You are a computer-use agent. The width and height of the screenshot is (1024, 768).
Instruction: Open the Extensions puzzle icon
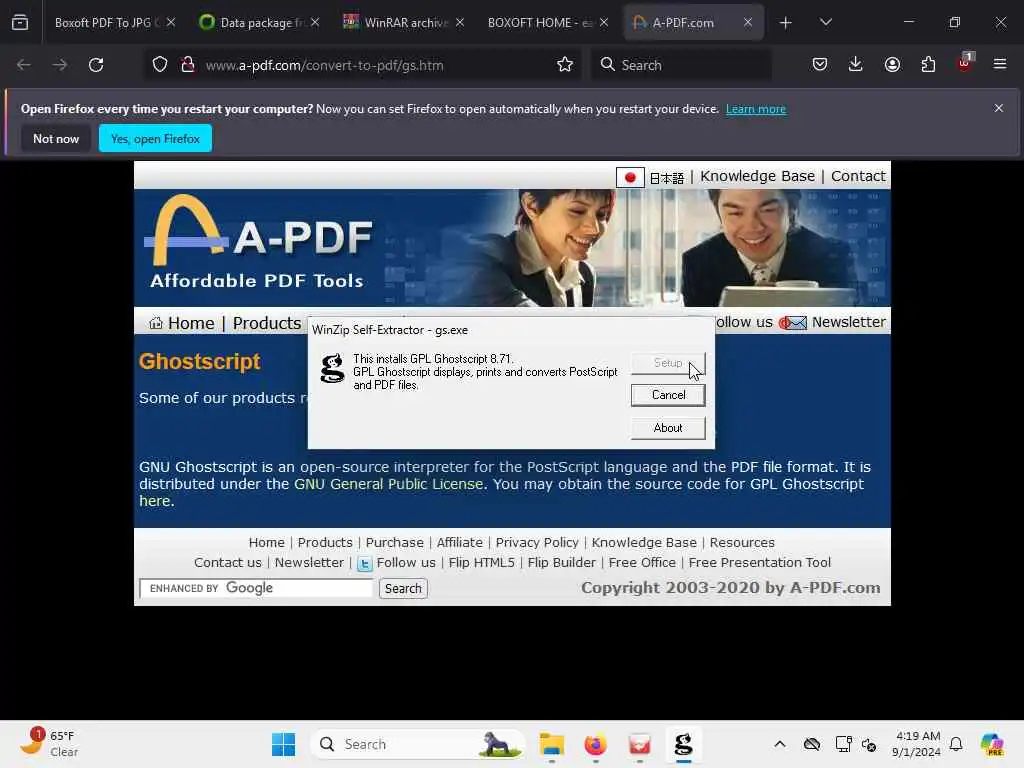[928, 64]
